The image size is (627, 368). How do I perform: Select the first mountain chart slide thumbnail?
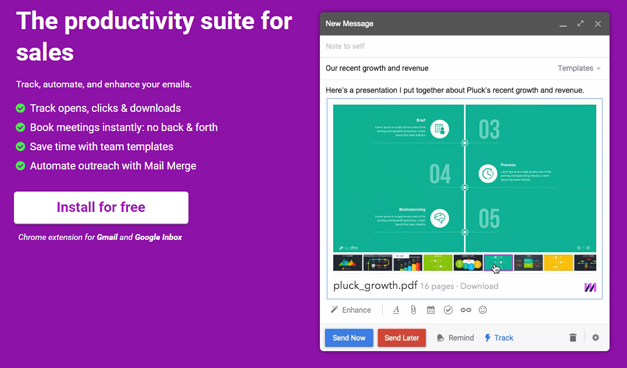(x=347, y=263)
